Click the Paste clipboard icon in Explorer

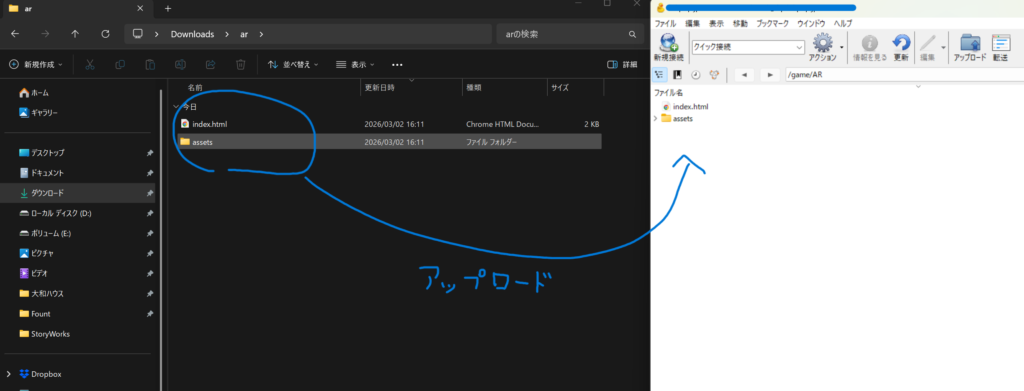(150, 65)
